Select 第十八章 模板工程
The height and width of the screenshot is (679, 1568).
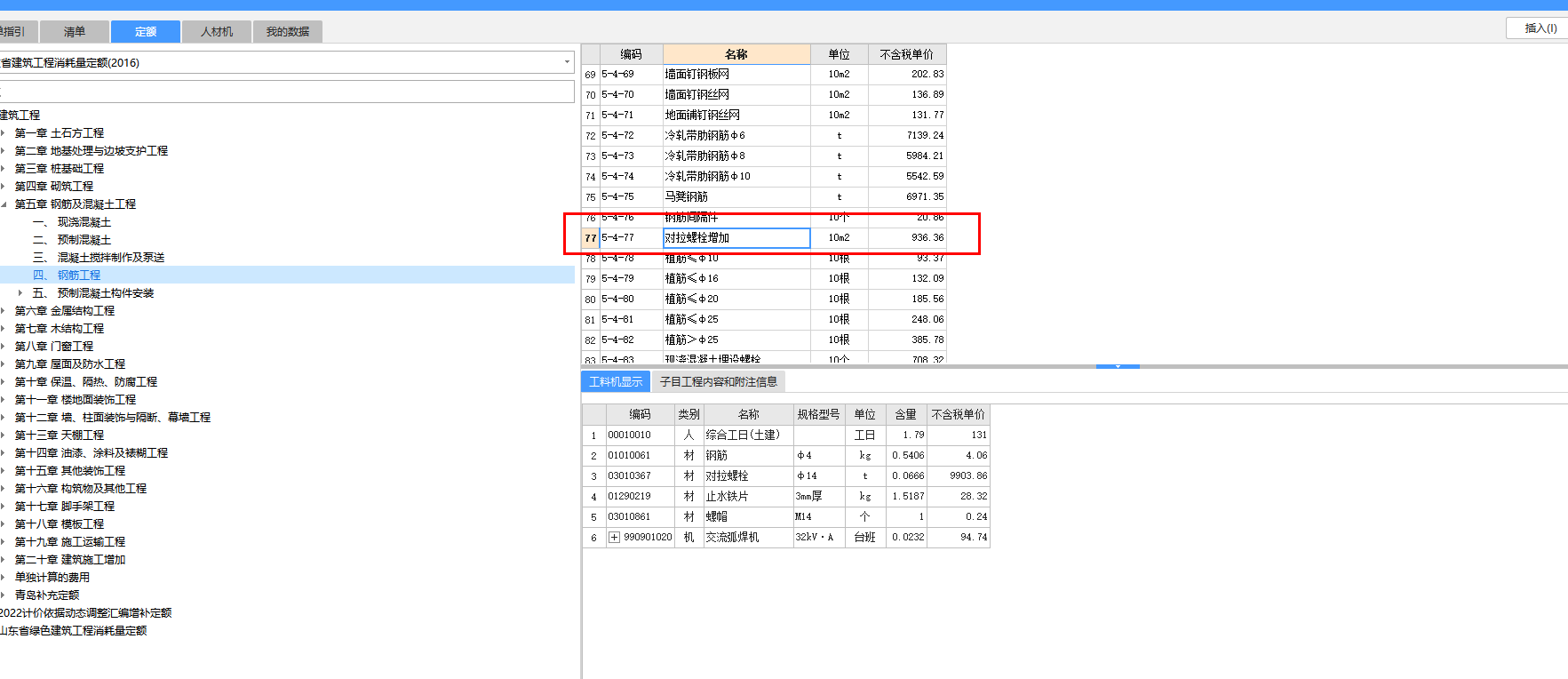click(x=60, y=524)
